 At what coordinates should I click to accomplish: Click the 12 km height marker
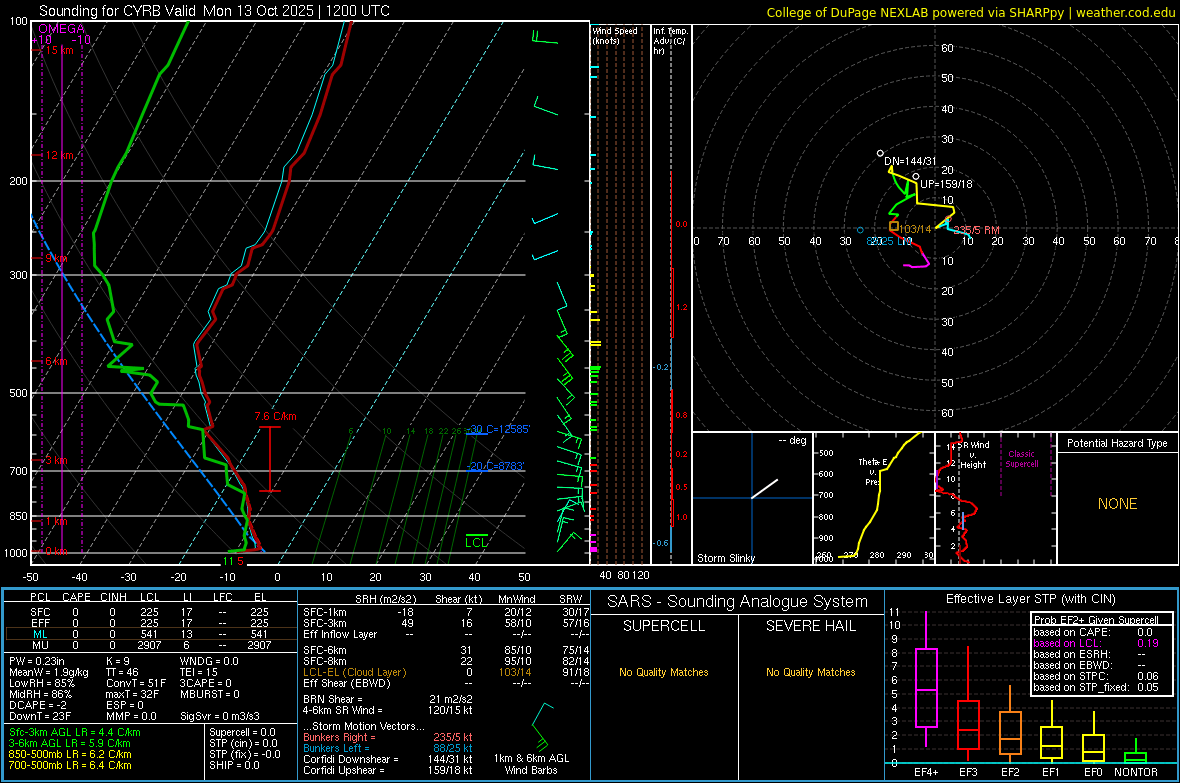[x=59, y=155]
